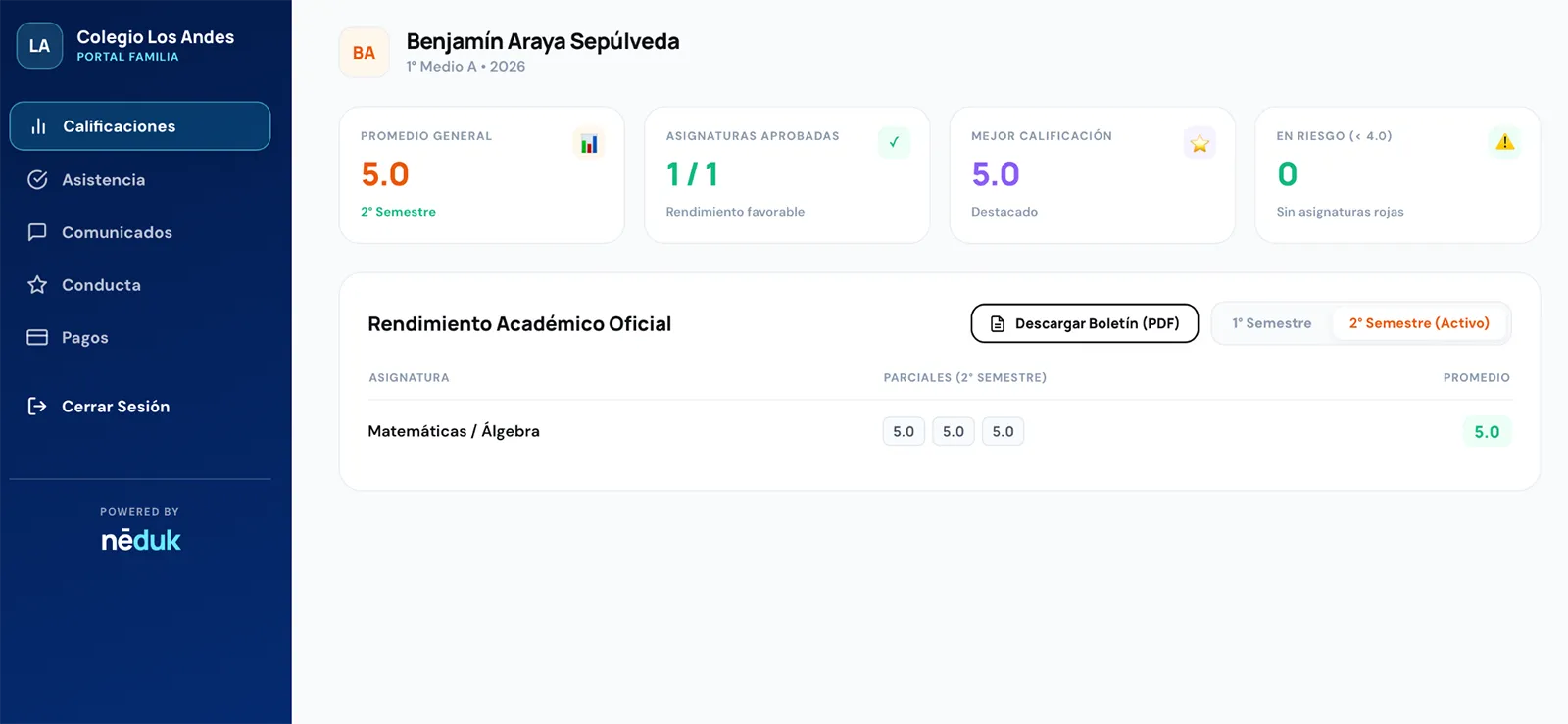1568x724 pixels.
Task: Click the star icon beside Conducta
Action: point(37,285)
